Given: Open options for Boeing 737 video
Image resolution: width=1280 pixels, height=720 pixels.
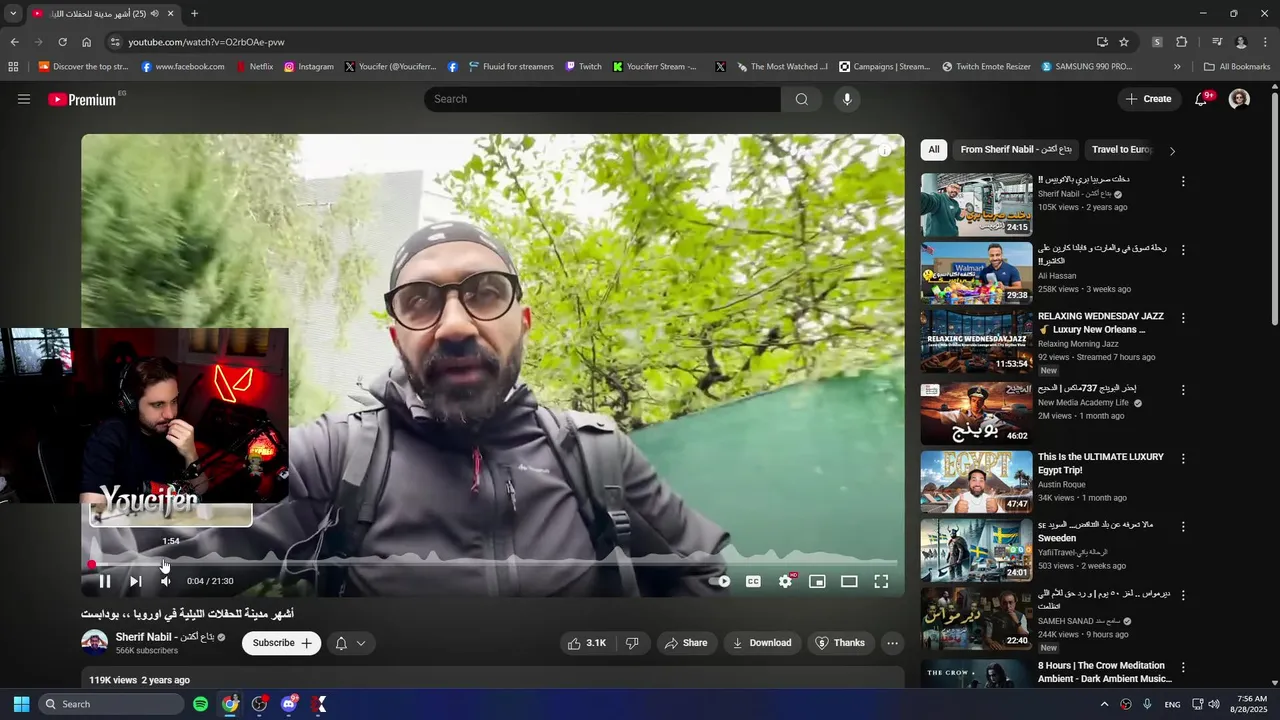Looking at the screenshot, I should click(x=1183, y=390).
